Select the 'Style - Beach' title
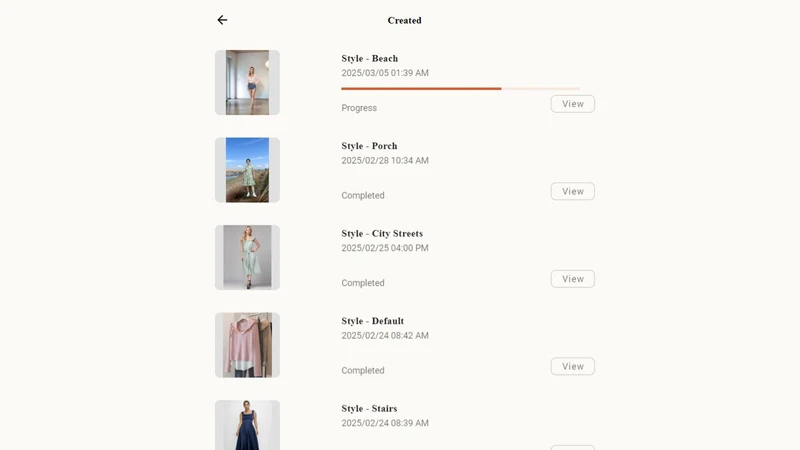800x450 pixels. click(369, 58)
